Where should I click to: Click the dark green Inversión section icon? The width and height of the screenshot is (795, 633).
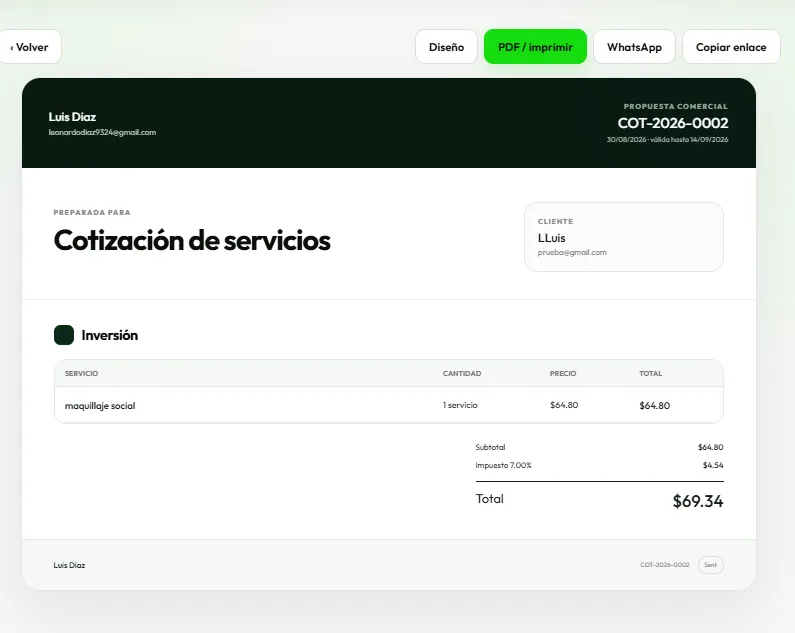(64, 335)
